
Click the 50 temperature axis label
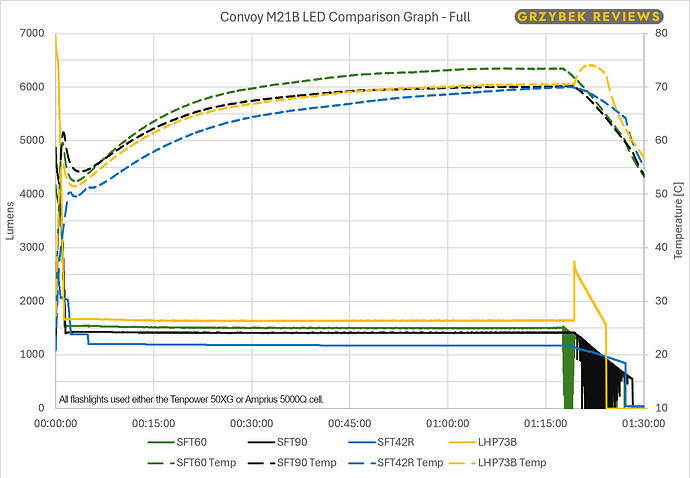[x=661, y=194]
